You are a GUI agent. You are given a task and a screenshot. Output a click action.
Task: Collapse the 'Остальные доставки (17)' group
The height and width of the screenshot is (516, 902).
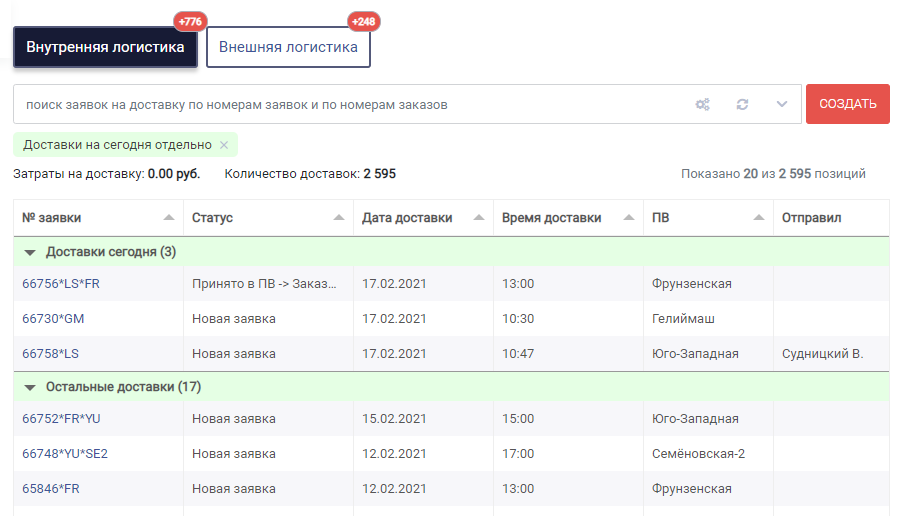point(30,388)
